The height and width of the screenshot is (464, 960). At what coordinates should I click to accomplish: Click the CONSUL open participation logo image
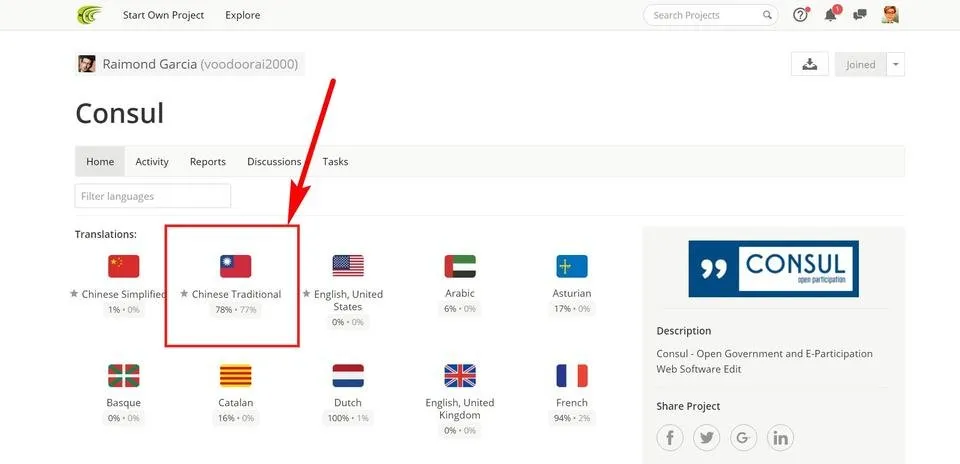tap(773, 268)
